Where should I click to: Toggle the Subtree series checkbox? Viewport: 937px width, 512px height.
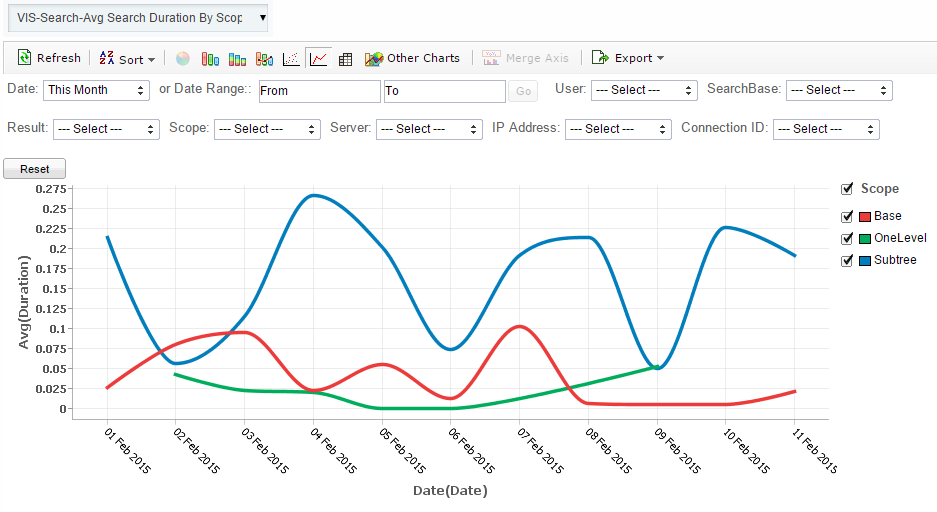tap(848, 260)
